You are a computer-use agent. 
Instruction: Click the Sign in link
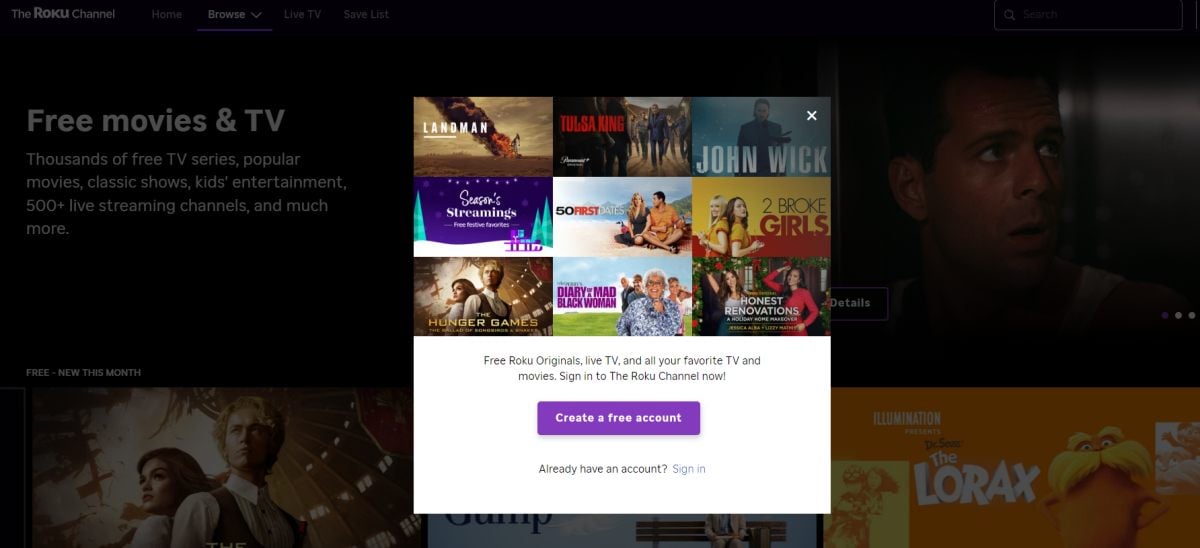point(688,469)
